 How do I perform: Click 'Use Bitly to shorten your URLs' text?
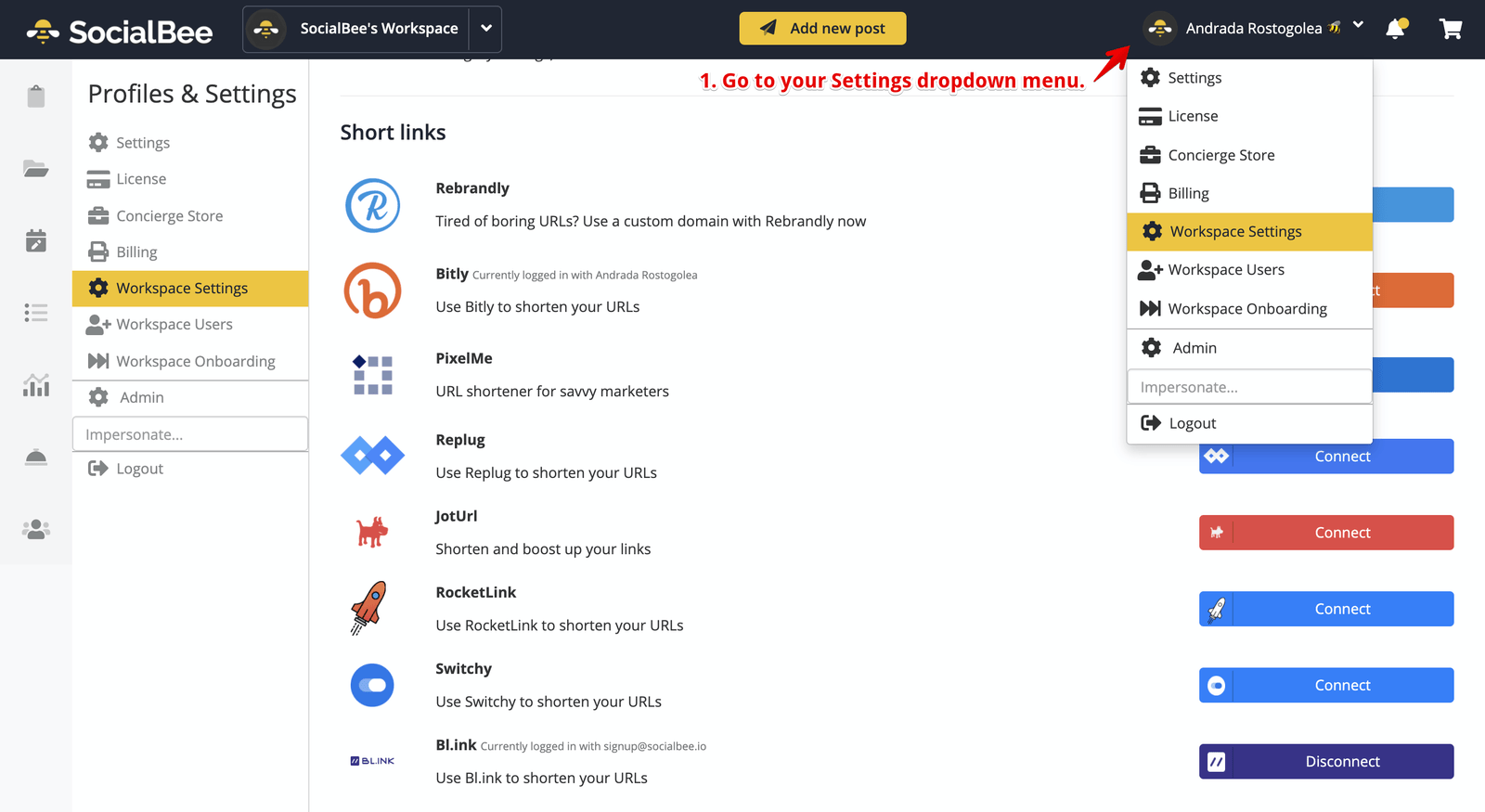tap(537, 307)
